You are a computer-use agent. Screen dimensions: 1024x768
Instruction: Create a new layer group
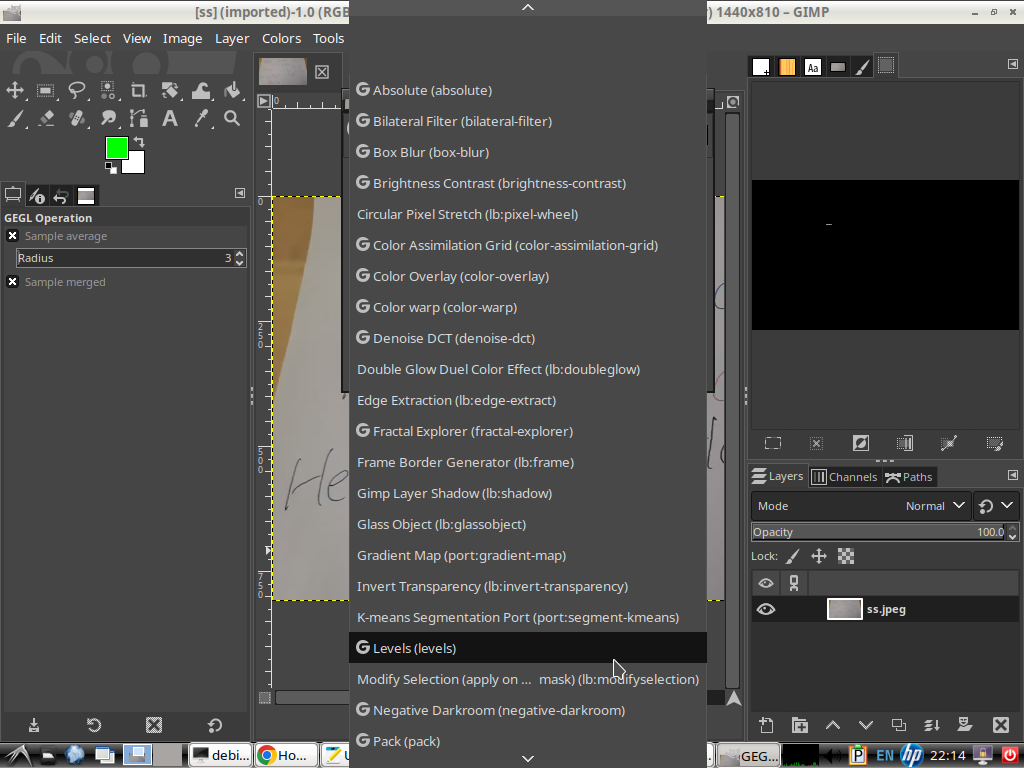tap(799, 725)
